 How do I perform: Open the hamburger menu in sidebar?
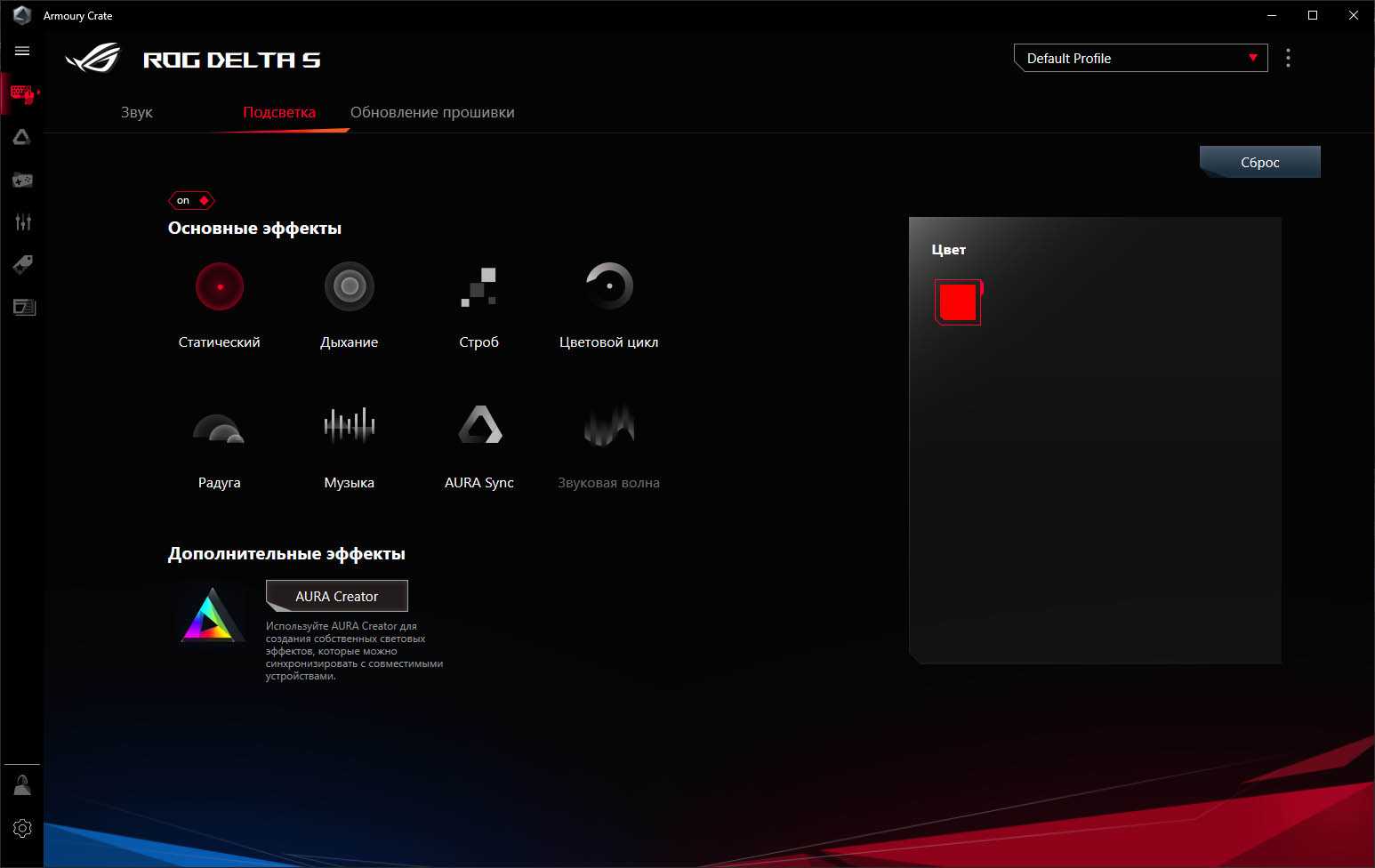pos(22,51)
